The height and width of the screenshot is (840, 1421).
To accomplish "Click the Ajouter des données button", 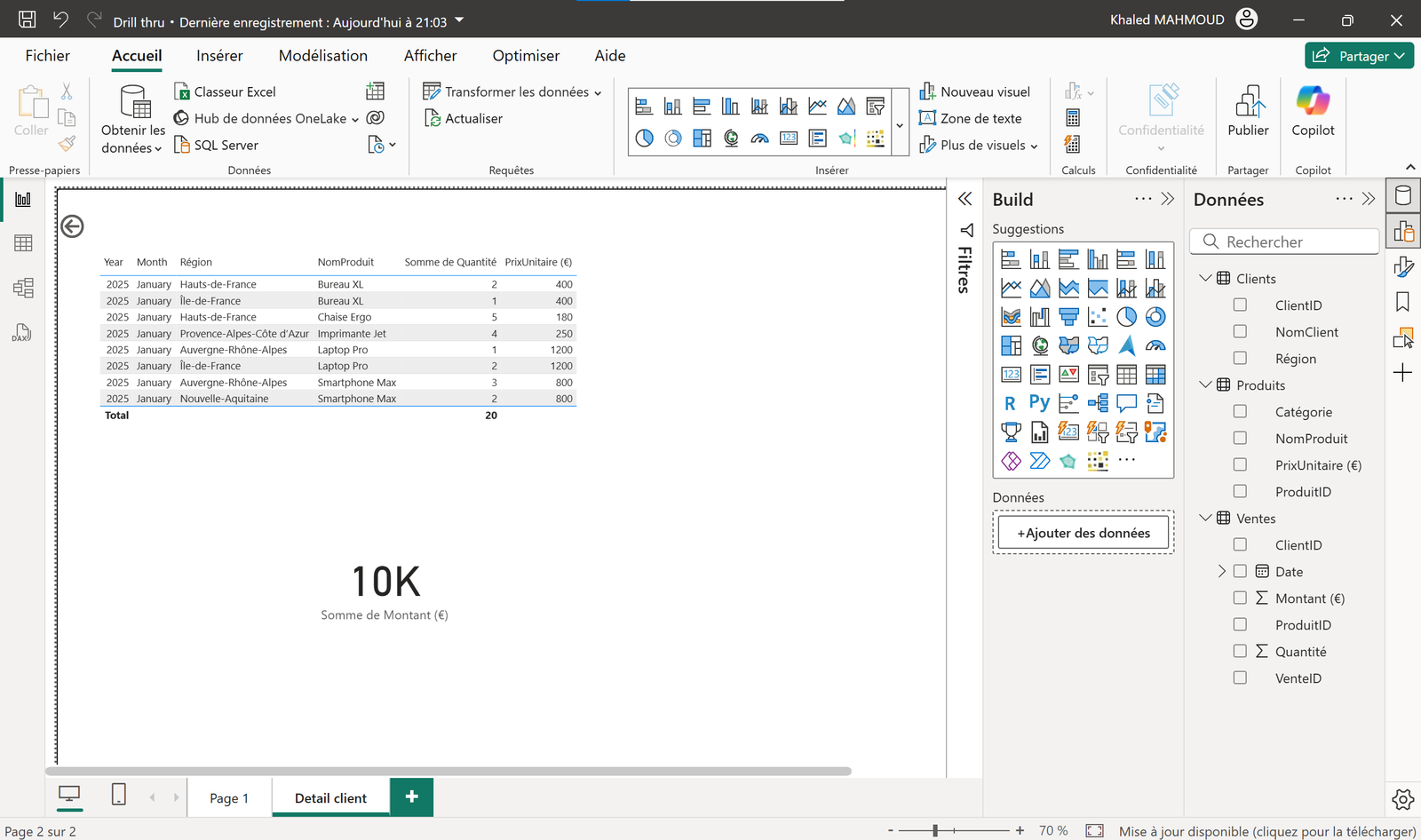I will coord(1084,533).
